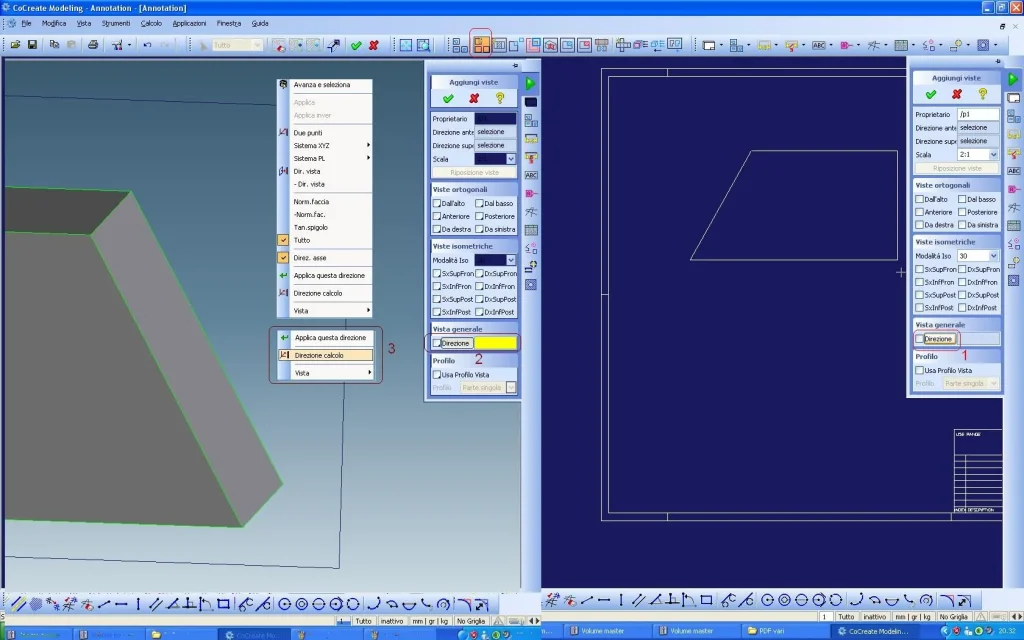Open the Calcolo menu
The image size is (1024, 640).
coord(151,24)
